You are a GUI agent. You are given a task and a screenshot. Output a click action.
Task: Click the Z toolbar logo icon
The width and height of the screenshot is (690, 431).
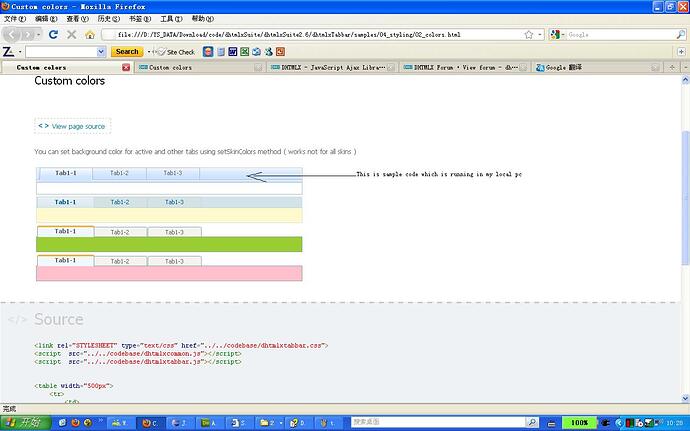(x=8, y=52)
